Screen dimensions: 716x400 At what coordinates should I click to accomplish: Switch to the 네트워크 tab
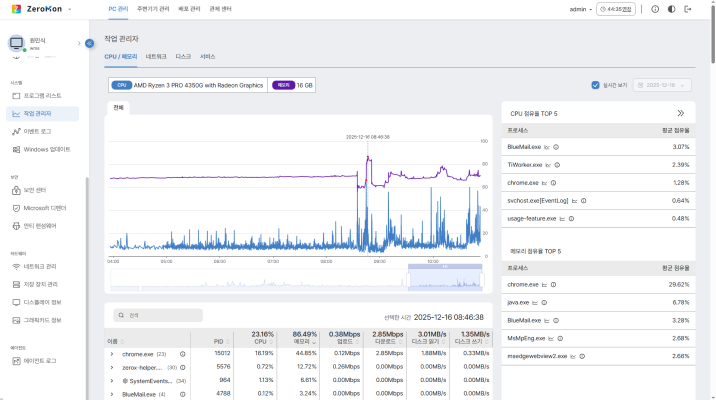pos(156,56)
